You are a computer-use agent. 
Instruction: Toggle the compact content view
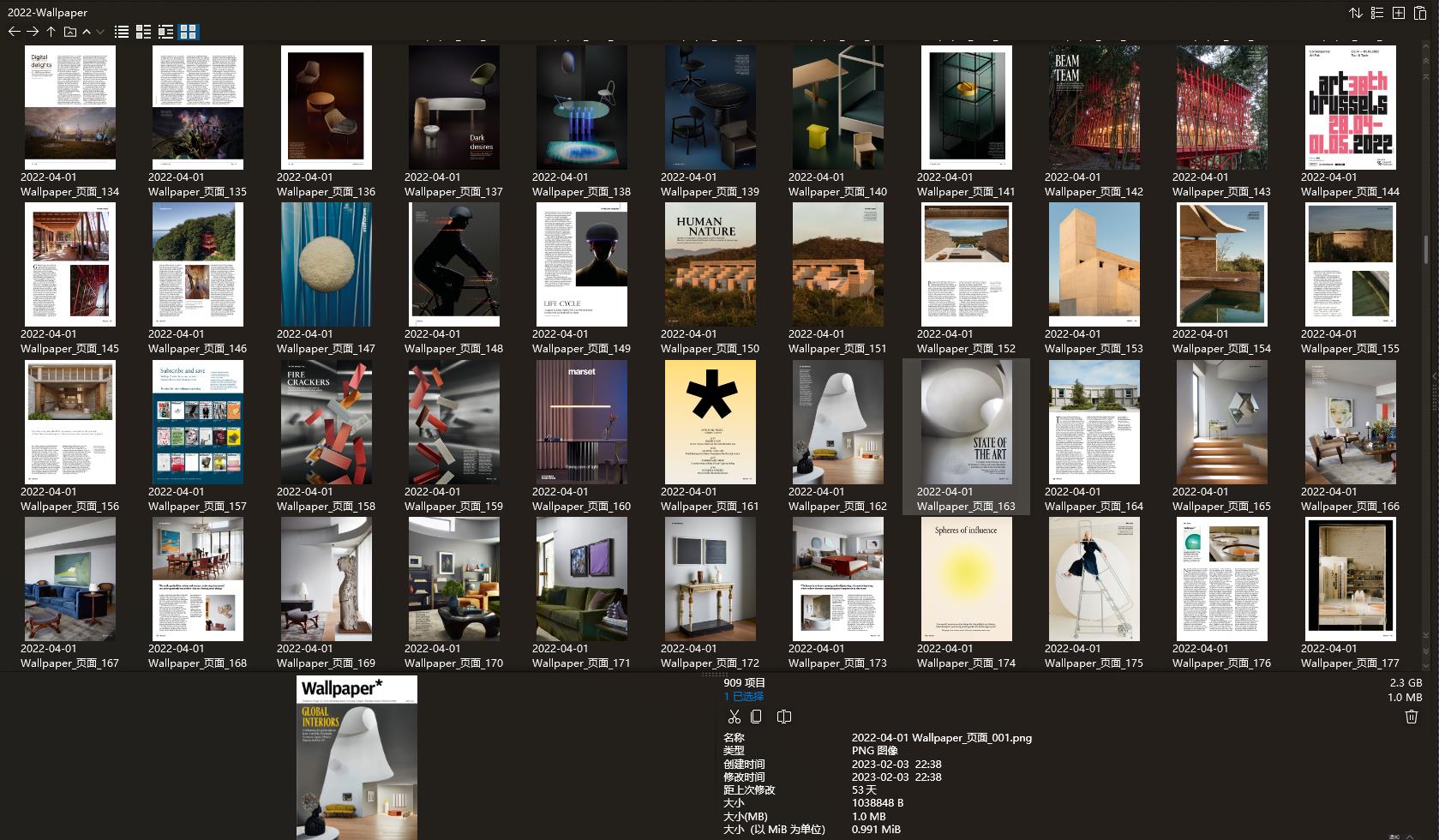[166, 32]
